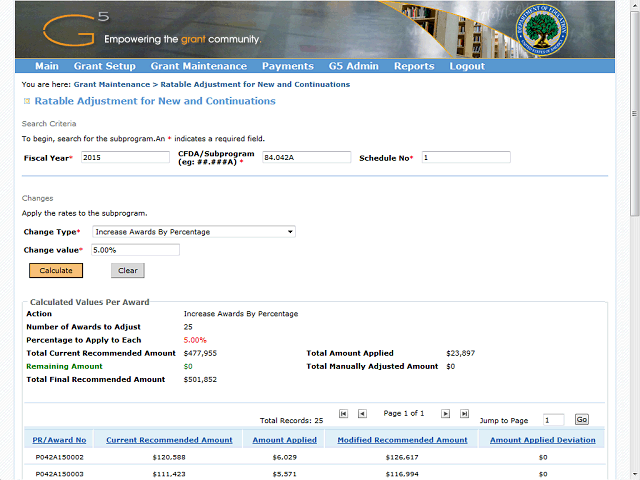
Task: Toggle the section icon beside the page title
Action: tap(27, 101)
